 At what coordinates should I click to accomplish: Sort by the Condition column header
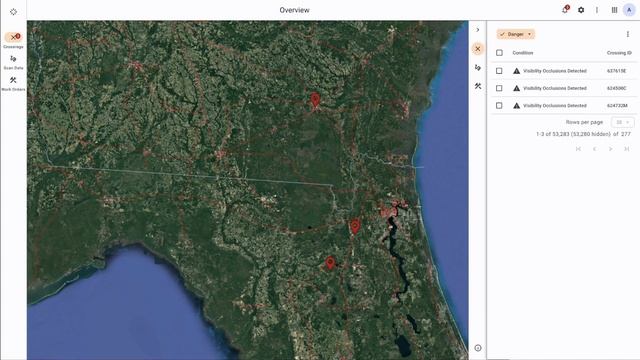[x=523, y=53]
